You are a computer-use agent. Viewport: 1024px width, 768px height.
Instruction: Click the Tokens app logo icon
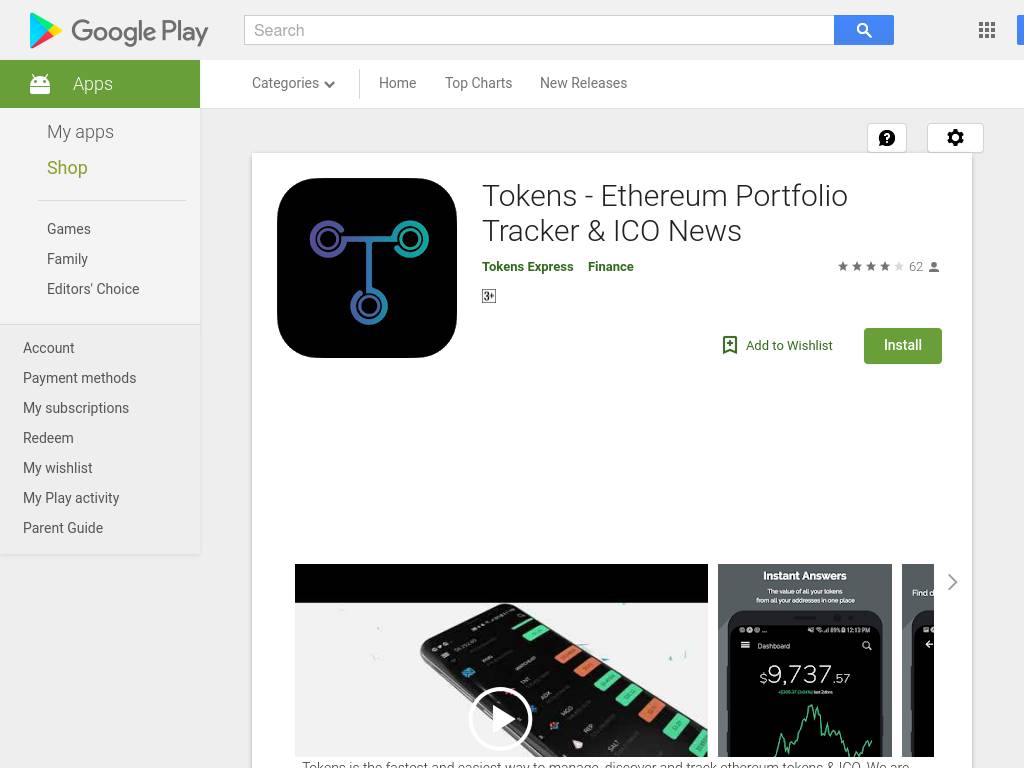click(367, 268)
